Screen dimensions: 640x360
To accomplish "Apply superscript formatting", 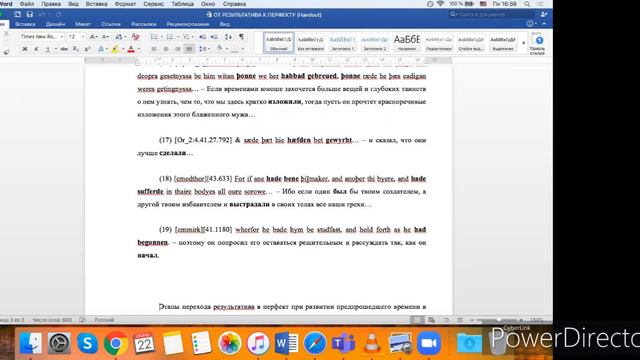I will (87, 49).
